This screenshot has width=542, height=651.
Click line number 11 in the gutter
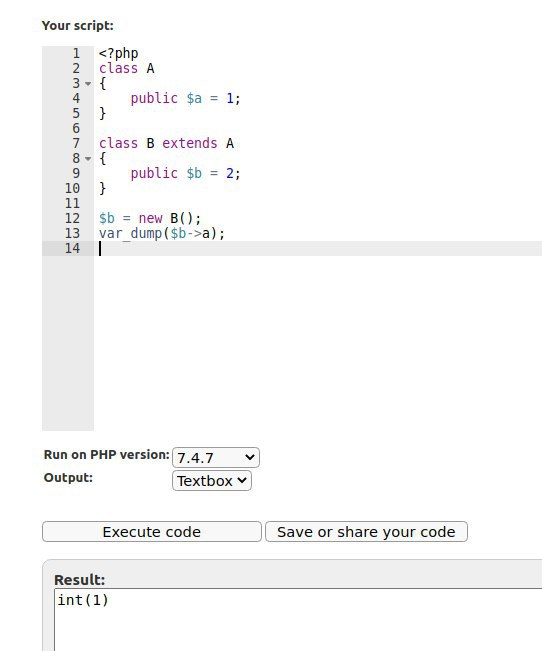[x=72, y=203]
